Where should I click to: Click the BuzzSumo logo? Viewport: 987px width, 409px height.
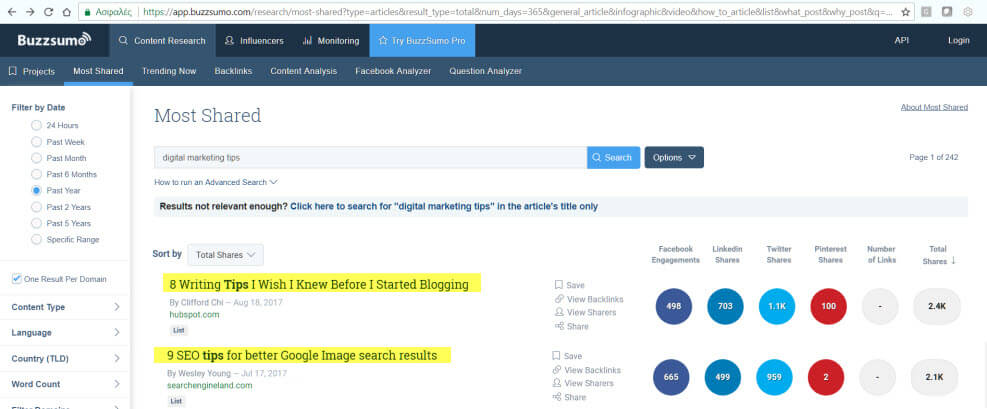[54, 40]
